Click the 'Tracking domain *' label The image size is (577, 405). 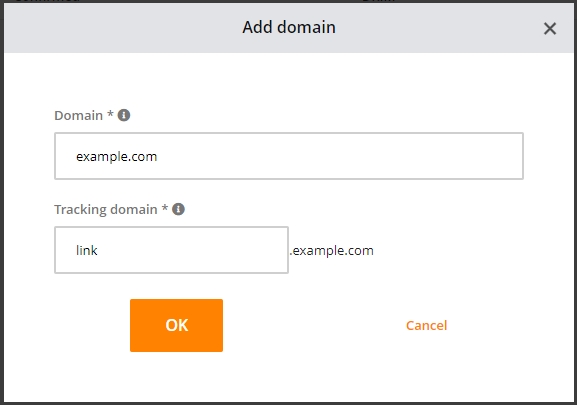pyautogui.click(x=111, y=209)
